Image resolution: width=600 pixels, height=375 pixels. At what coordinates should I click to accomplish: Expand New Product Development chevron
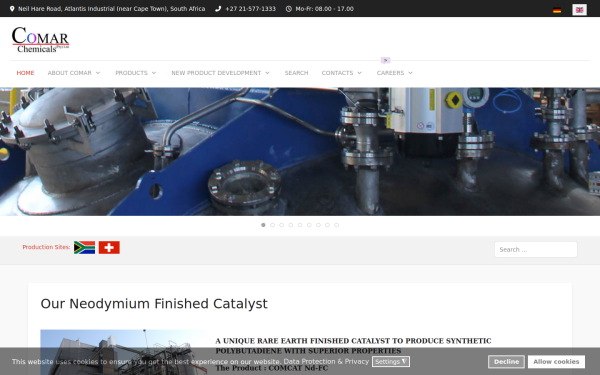pyautogui.click(x=267, y=73)
